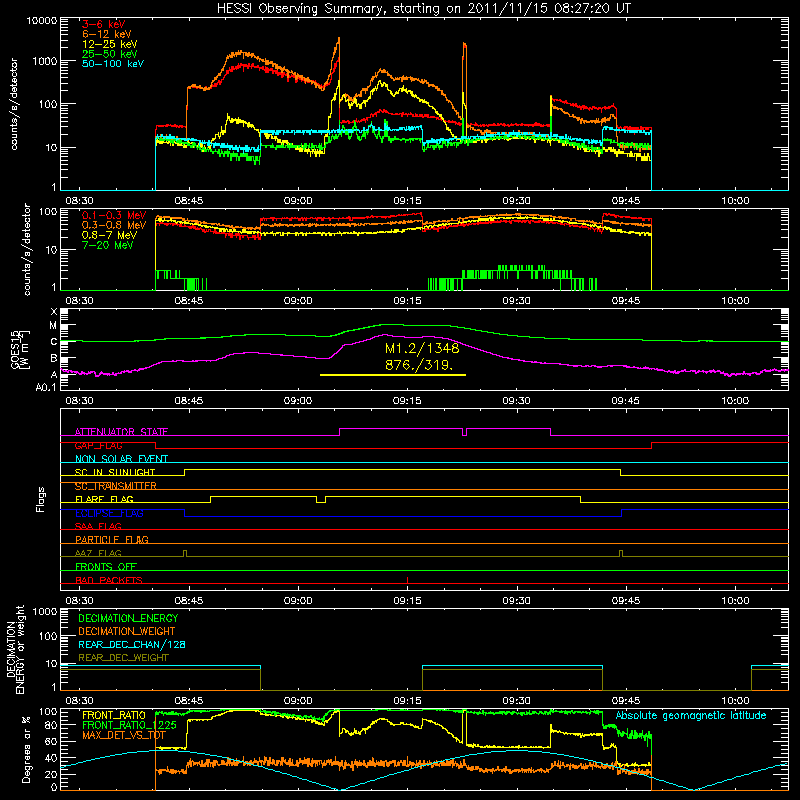Click the 08:45 time label under the top panel
800x800 pixels.
[189, 201]
